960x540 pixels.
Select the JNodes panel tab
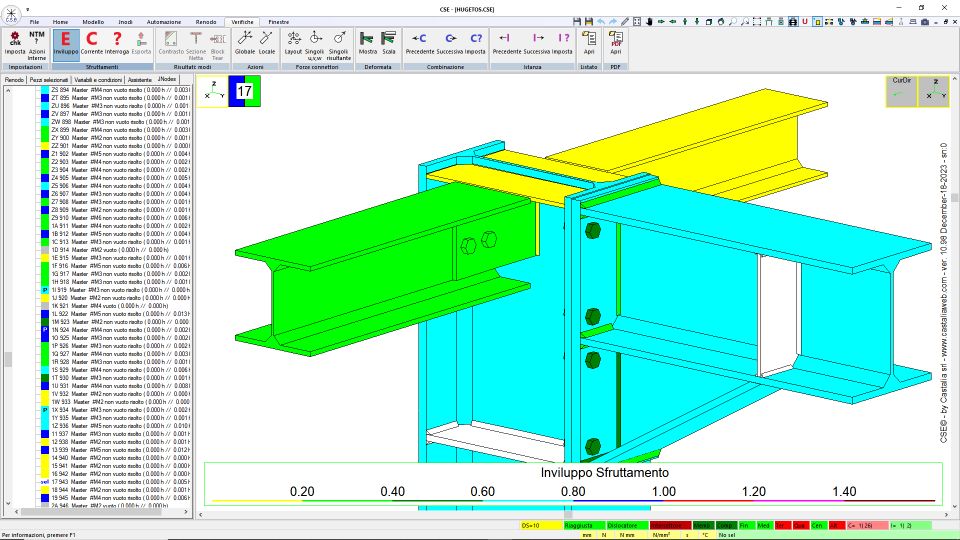tap(167, 79)
